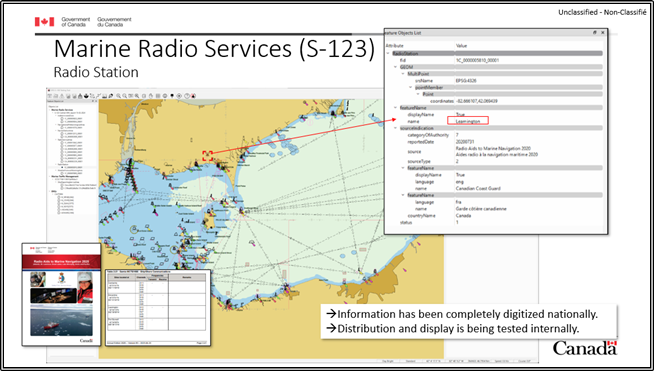Collapse the MultiPoint node
The image size is (654, 371).
(x=403, y=74)
